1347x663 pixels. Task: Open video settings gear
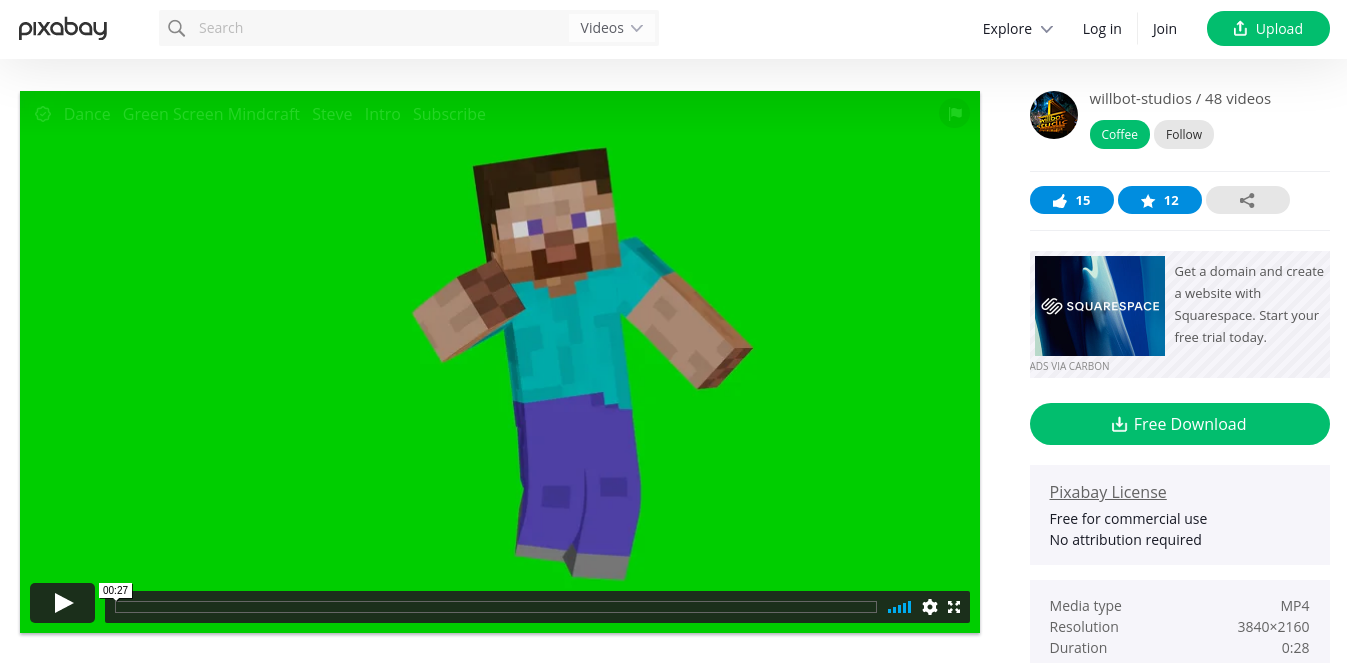(930, 607)
